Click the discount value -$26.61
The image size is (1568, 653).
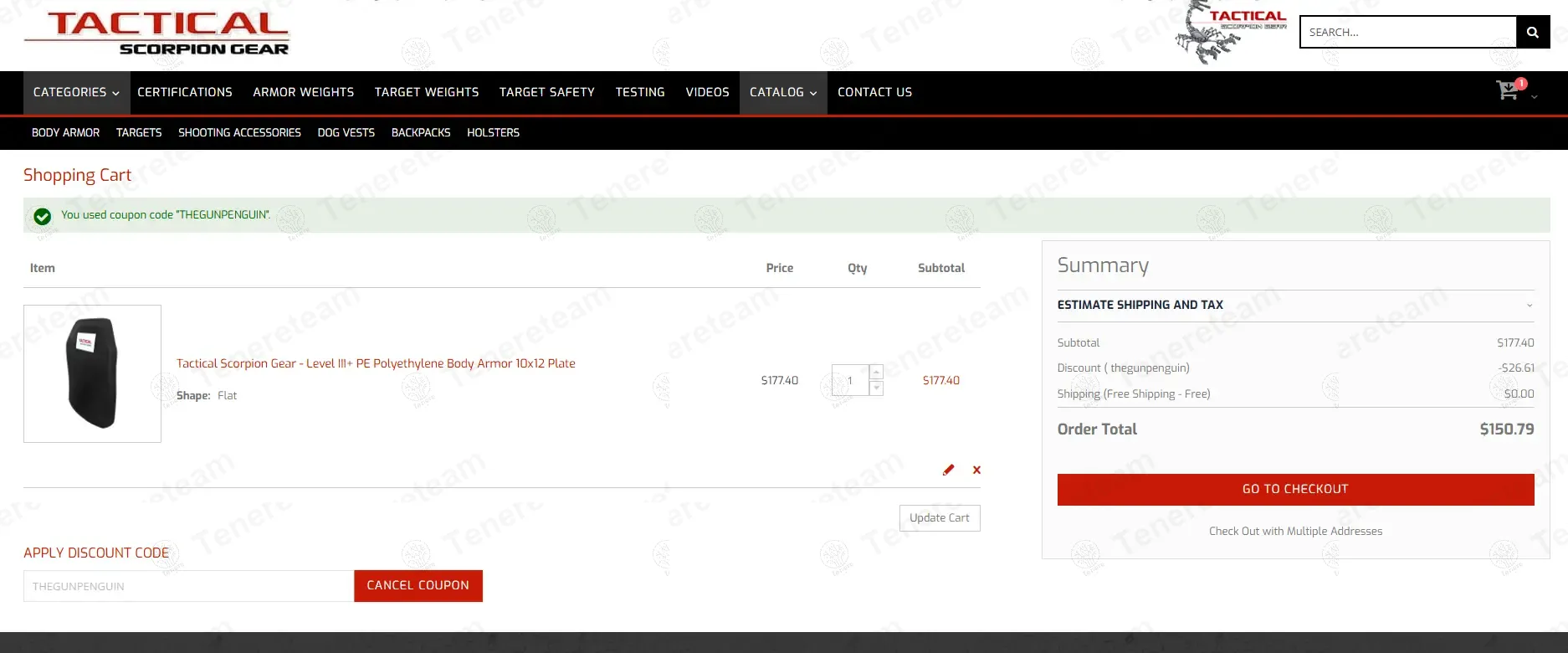(x=1516, y=368)
